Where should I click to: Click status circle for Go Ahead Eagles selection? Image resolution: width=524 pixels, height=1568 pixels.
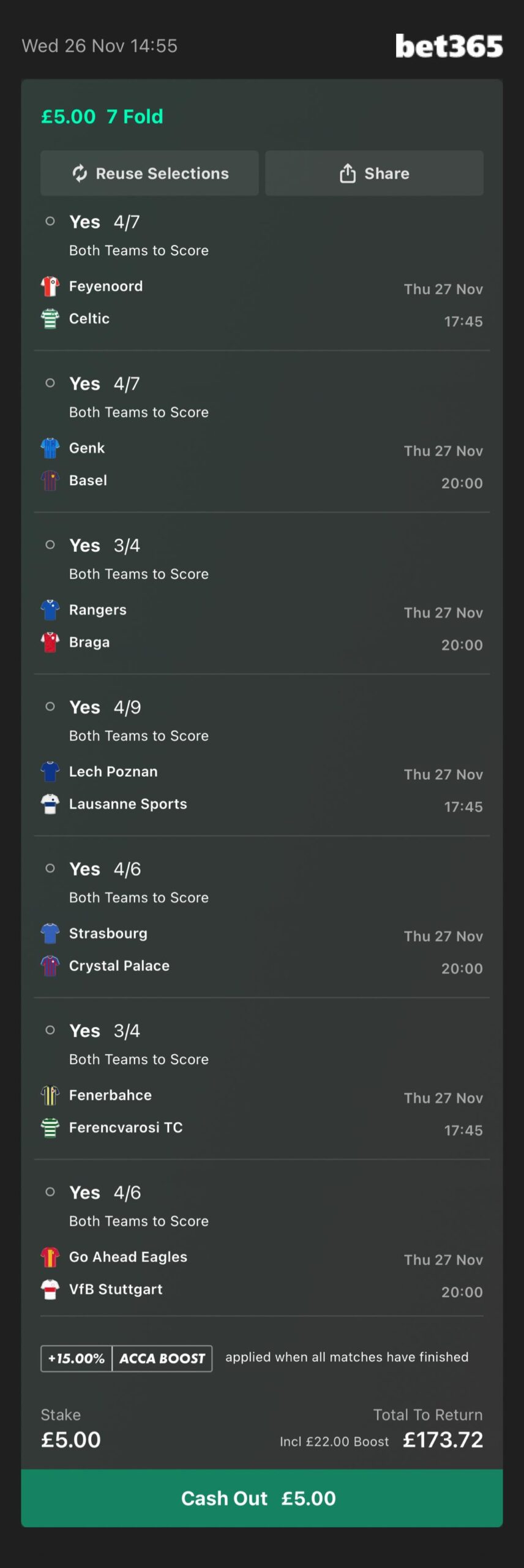click(50, 1191)
